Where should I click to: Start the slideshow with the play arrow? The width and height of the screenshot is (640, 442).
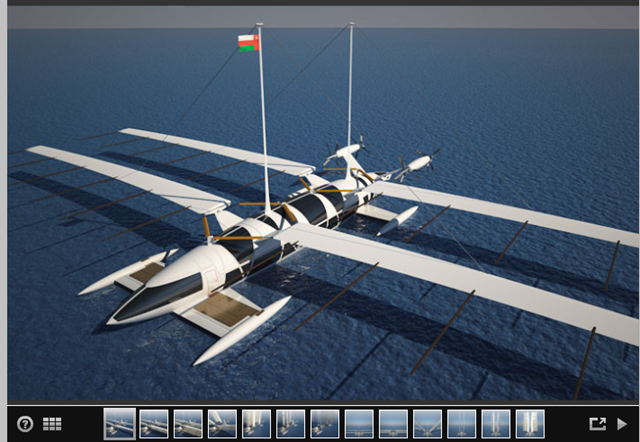click(622, 424)
